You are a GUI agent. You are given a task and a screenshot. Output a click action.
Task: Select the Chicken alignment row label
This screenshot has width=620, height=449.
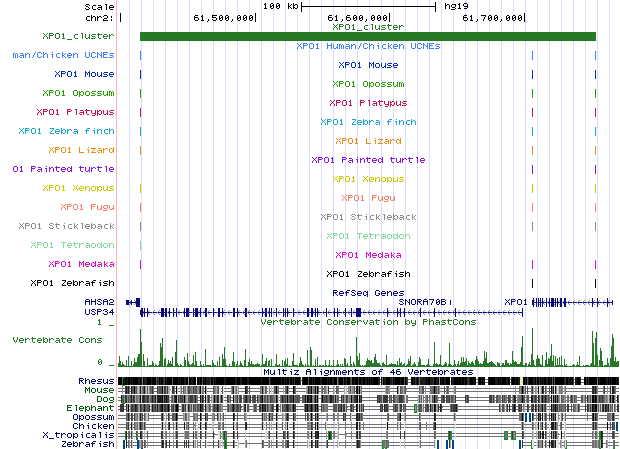pos(93,426)
